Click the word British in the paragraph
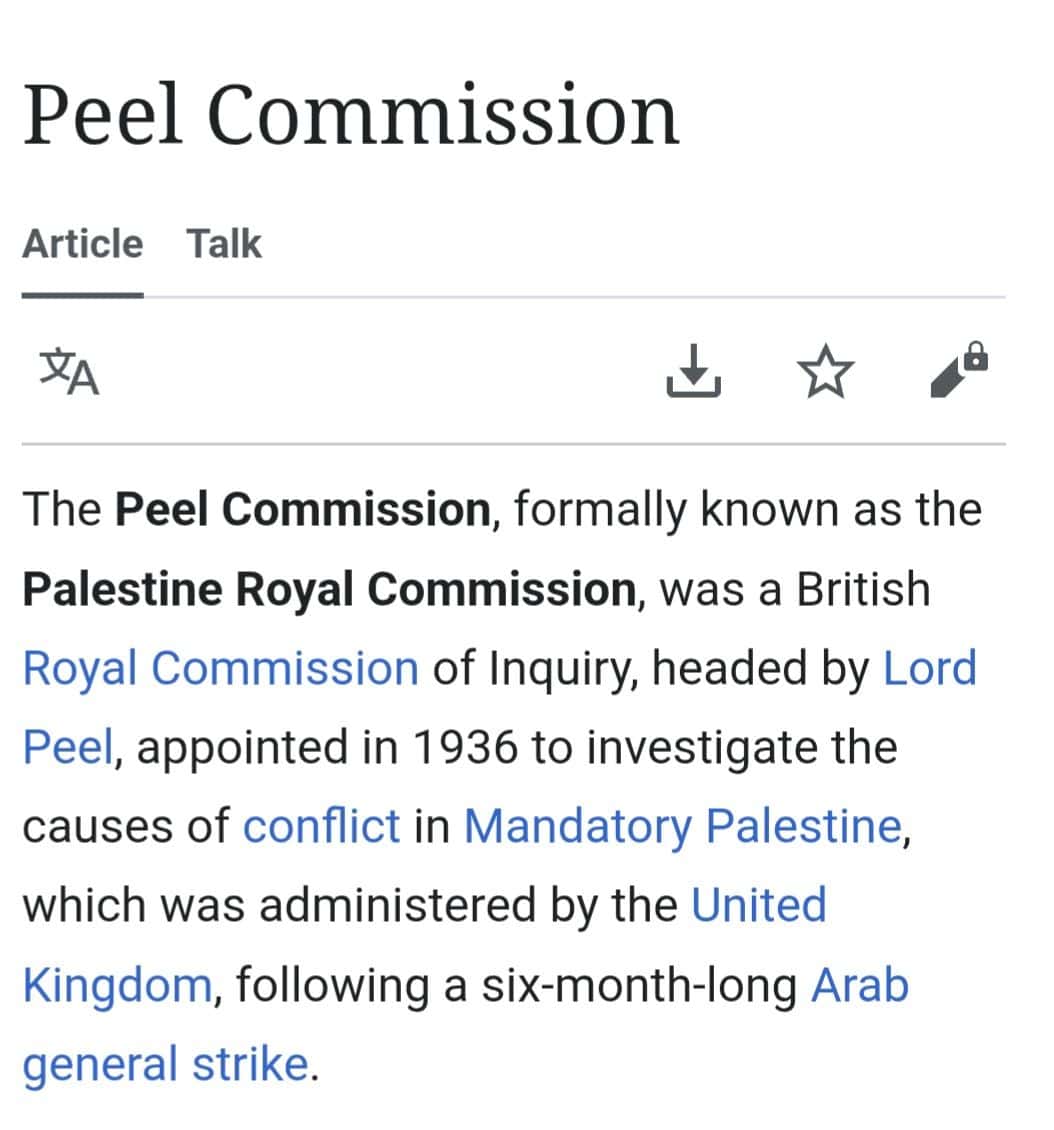 pyautogui.click(x=863, y=589)
